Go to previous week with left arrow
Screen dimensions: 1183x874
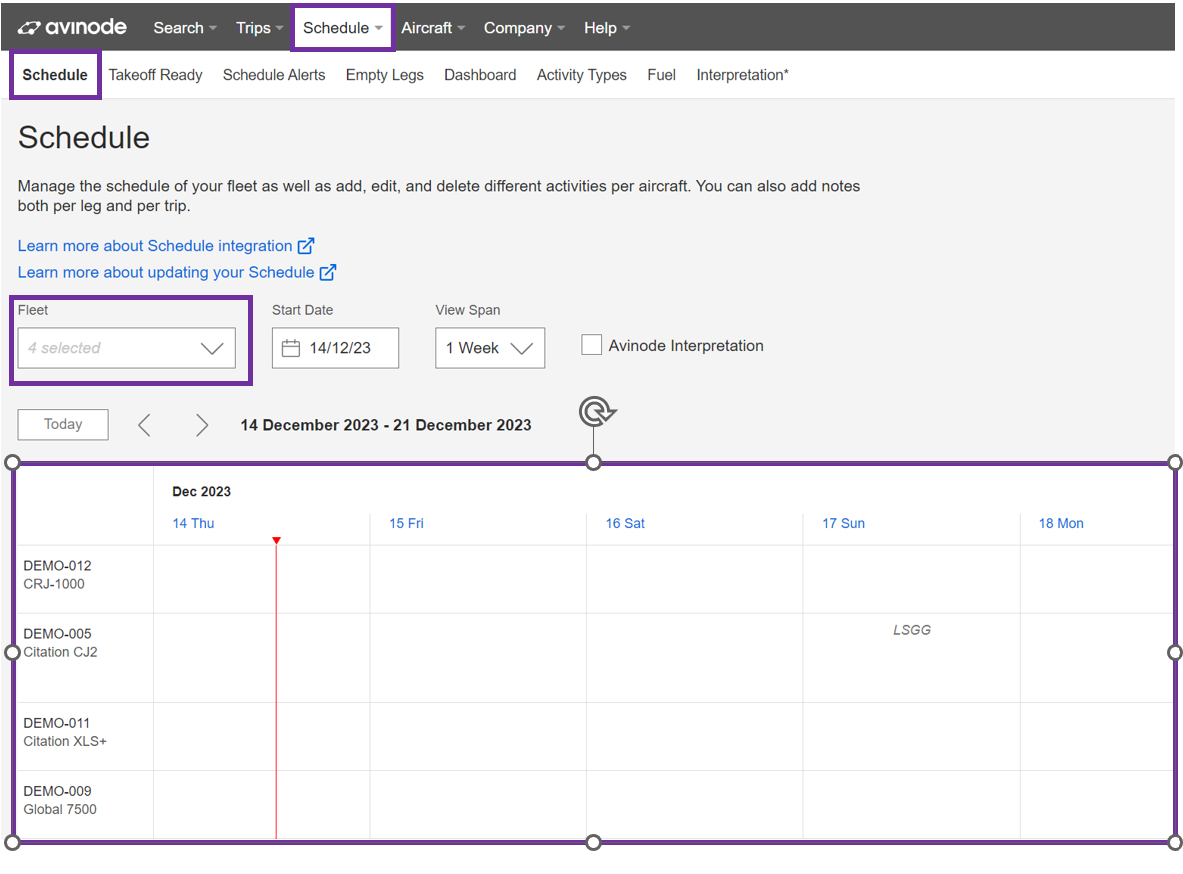(x=145, y=425)
